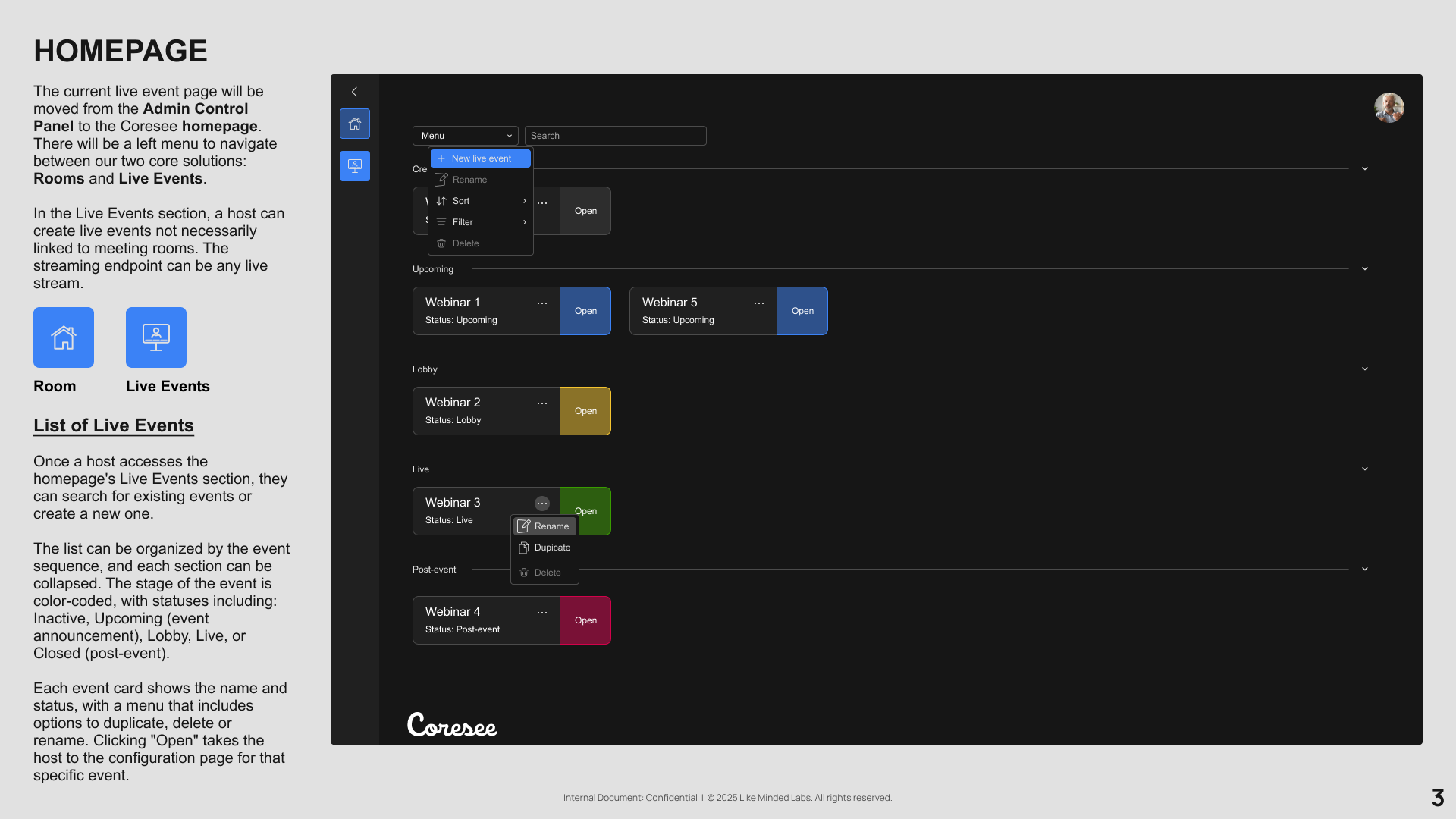Select New live event menu item
Image resolution: width=1456 pixels, height=819 pixels.
(x=481, y=158)
